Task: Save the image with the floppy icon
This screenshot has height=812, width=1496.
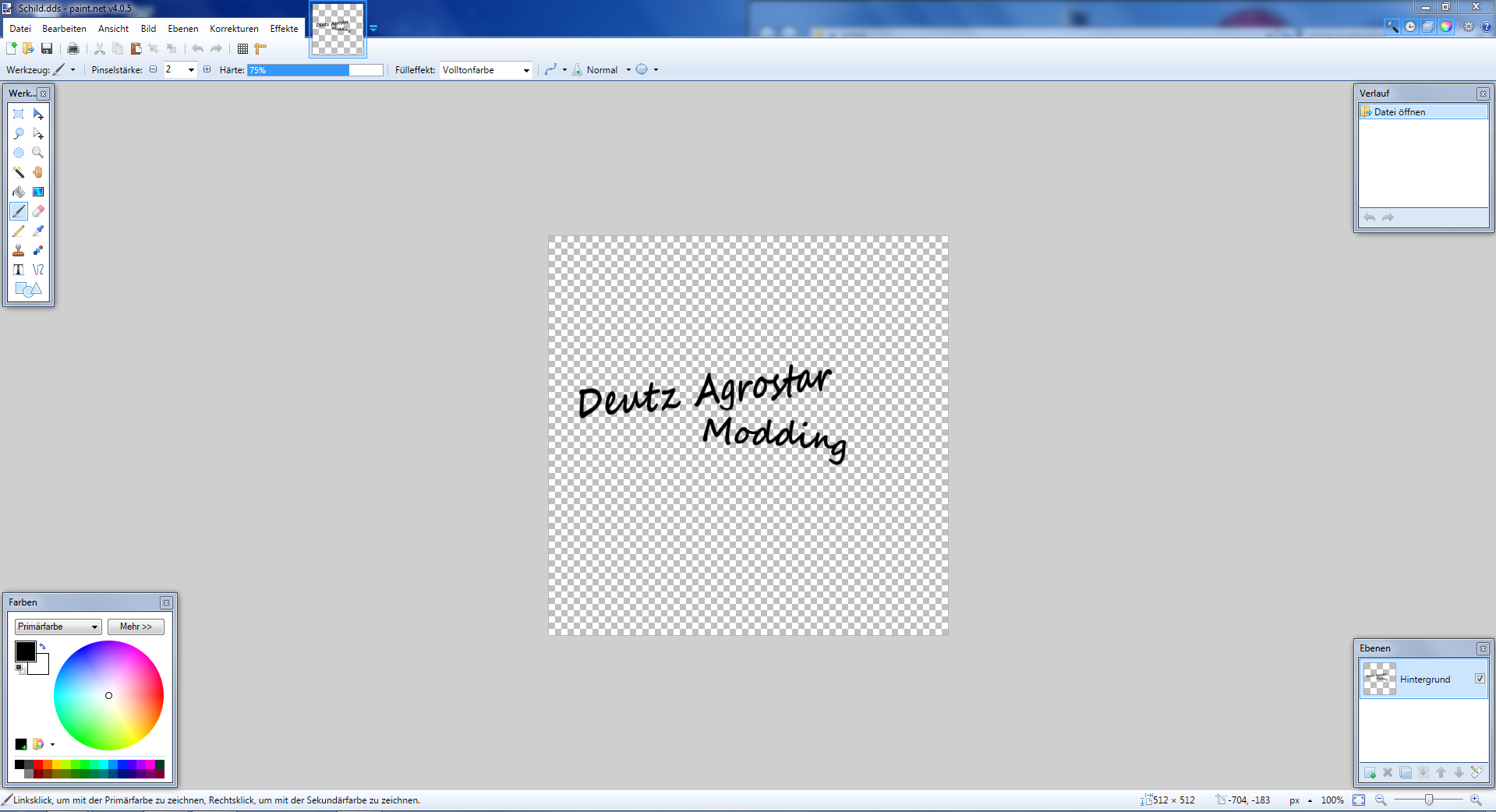Action: click(47, 48)
